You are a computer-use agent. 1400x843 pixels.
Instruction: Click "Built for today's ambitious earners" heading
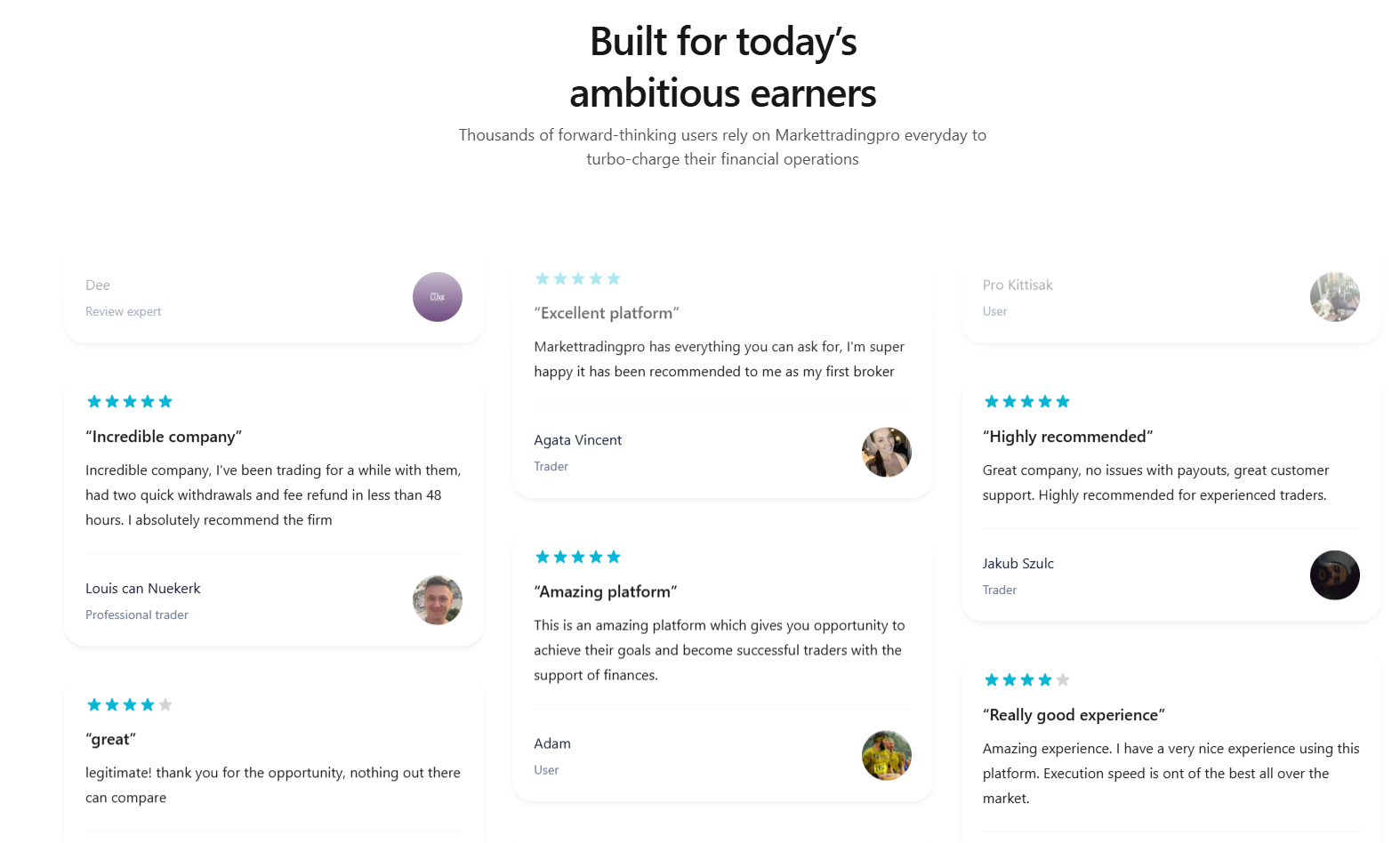[x=723, y=67]
